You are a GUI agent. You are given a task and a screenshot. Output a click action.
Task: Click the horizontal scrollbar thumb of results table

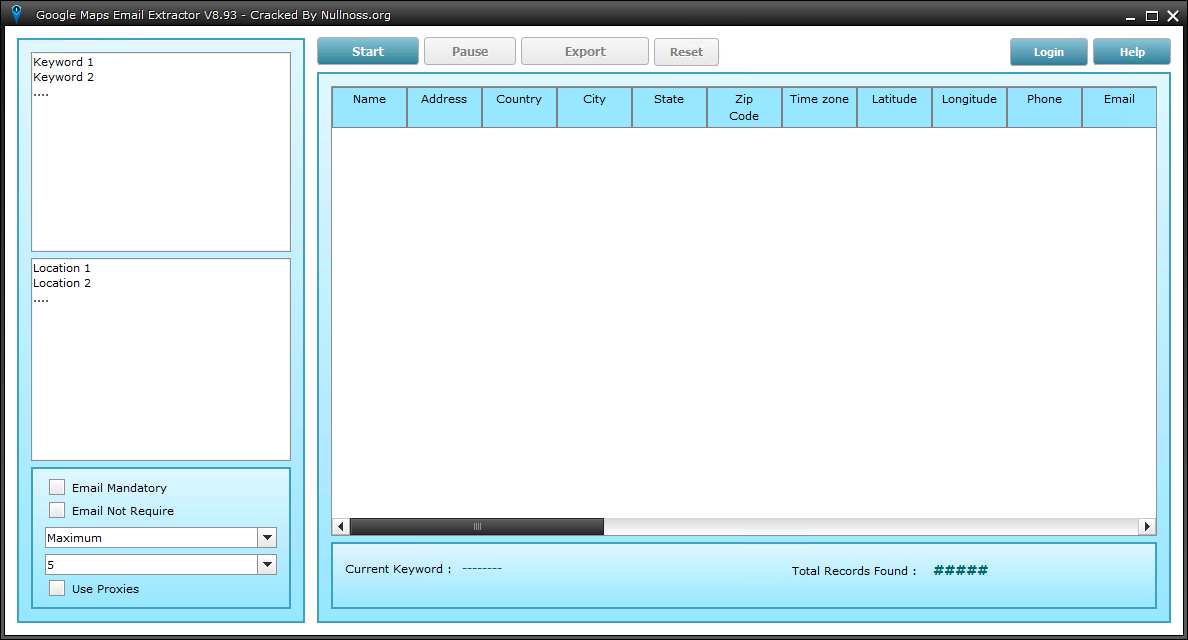(x=477, y=526)
